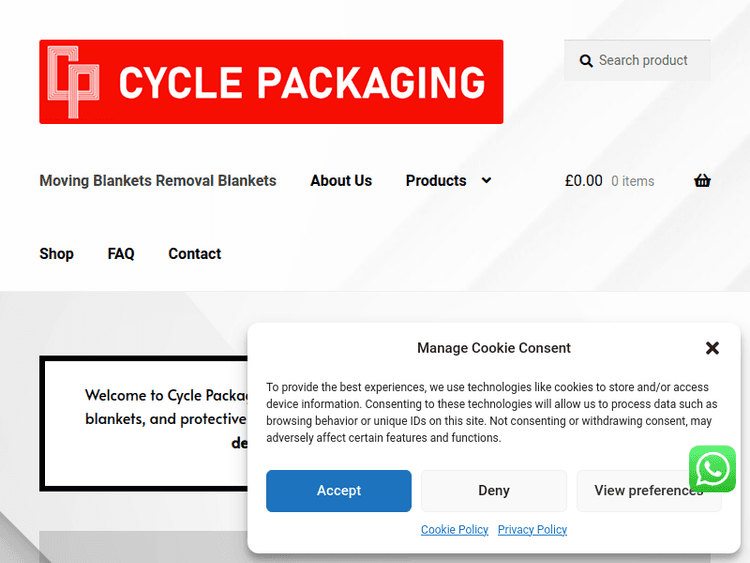
Task: Click the '0 items' cart text
Action: (x=633, y=181)
